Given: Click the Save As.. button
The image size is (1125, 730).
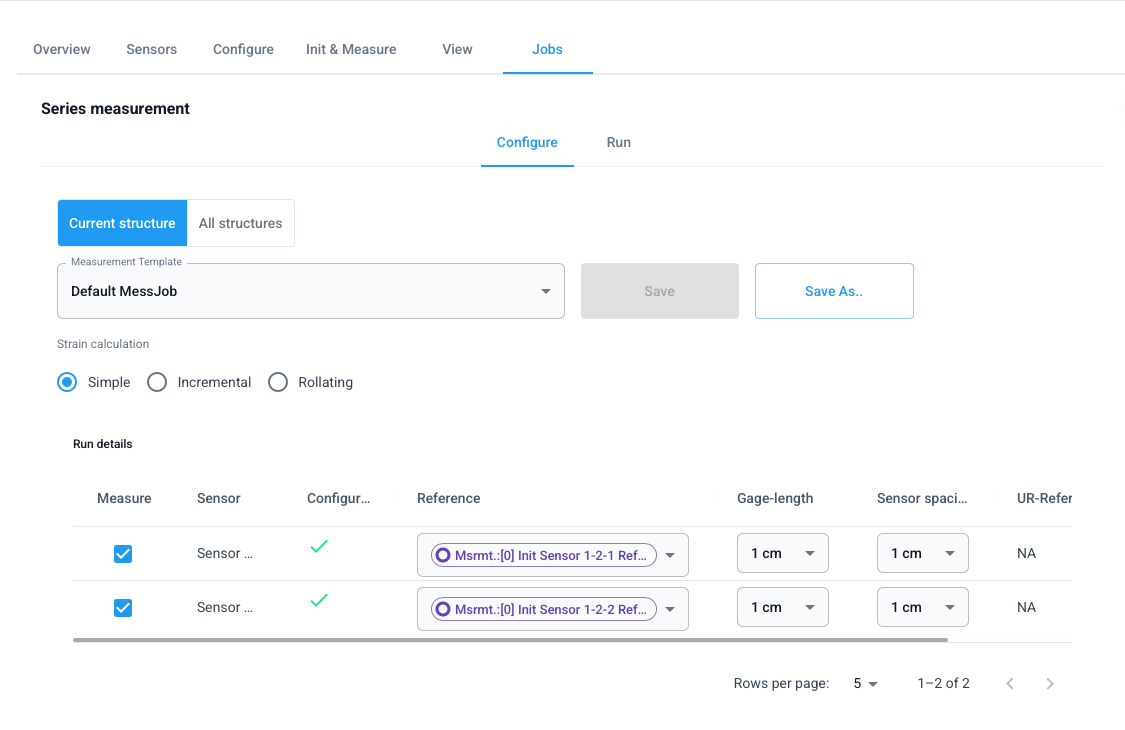Looking at the screenshot, I should [x=834, y=291].
